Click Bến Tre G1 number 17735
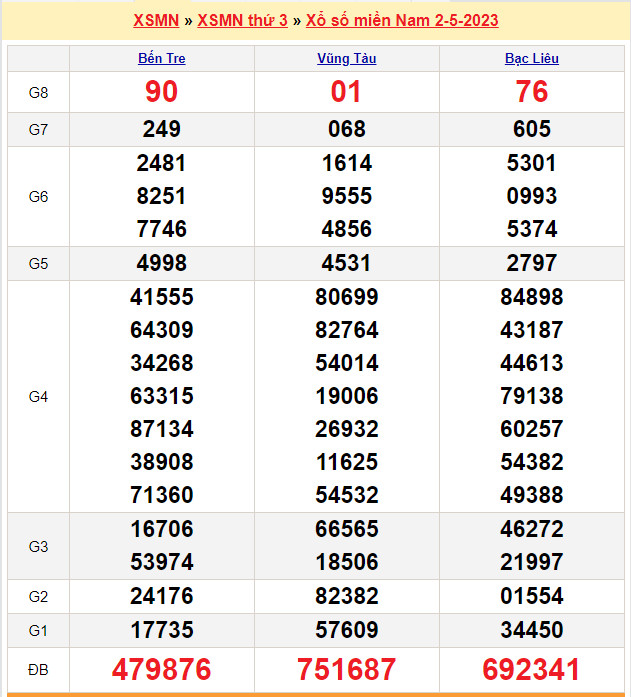This screenshot has height=697, width=631. pyautogui.click(x=162, y=630)
